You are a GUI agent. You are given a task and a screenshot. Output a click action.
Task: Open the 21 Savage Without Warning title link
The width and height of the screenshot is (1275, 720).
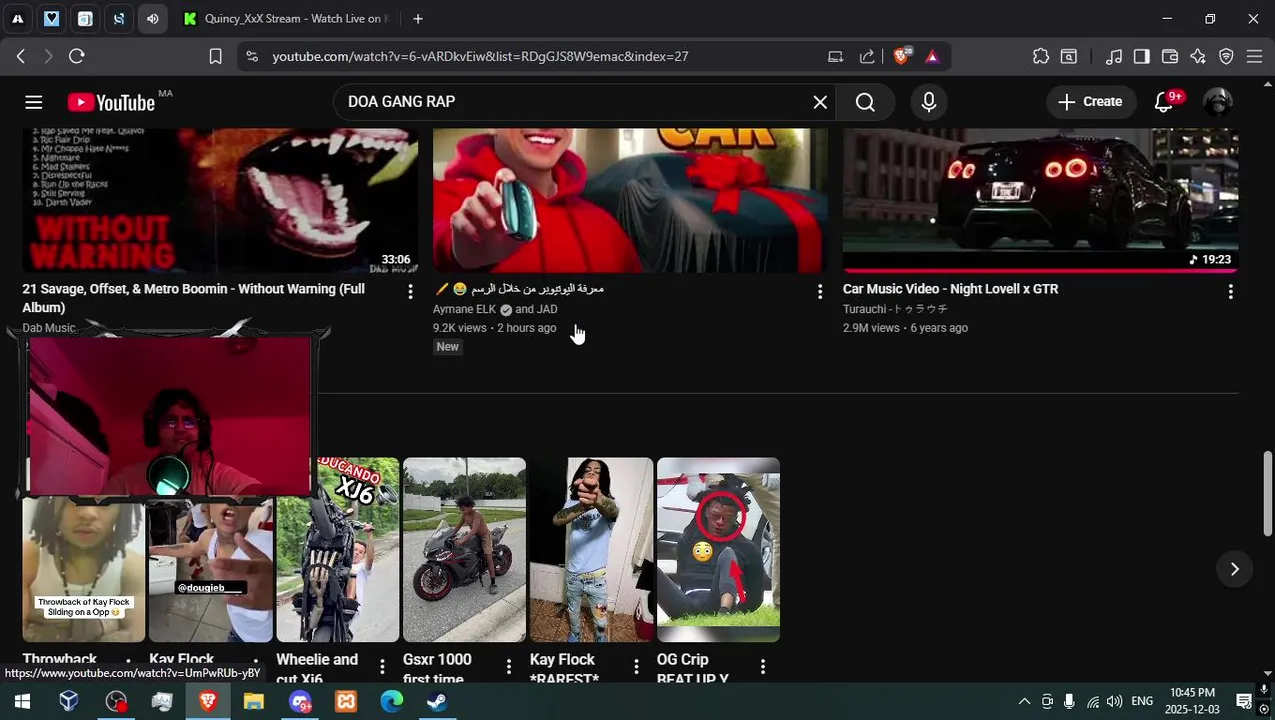tap(194, 298)
